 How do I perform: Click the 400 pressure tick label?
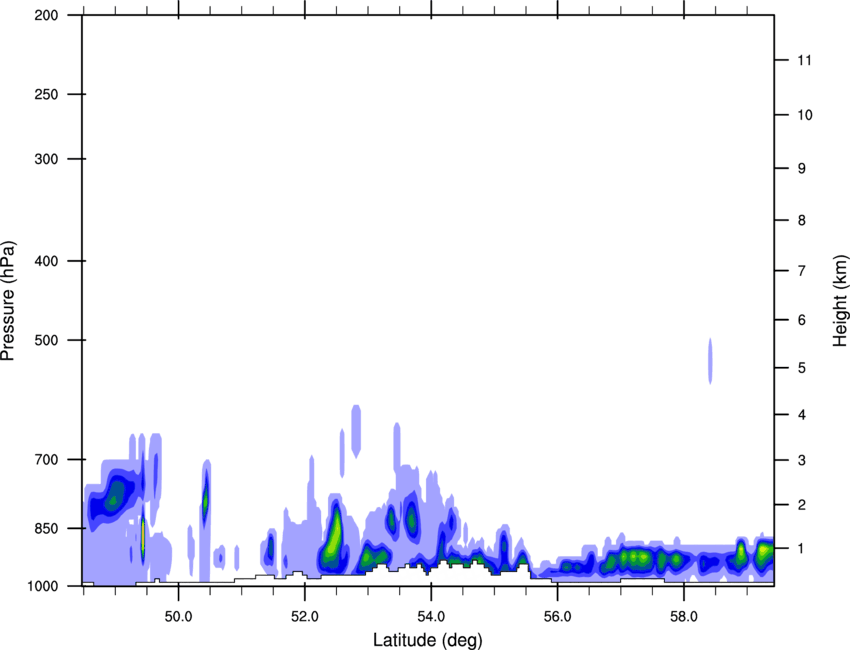click(46, 261)
